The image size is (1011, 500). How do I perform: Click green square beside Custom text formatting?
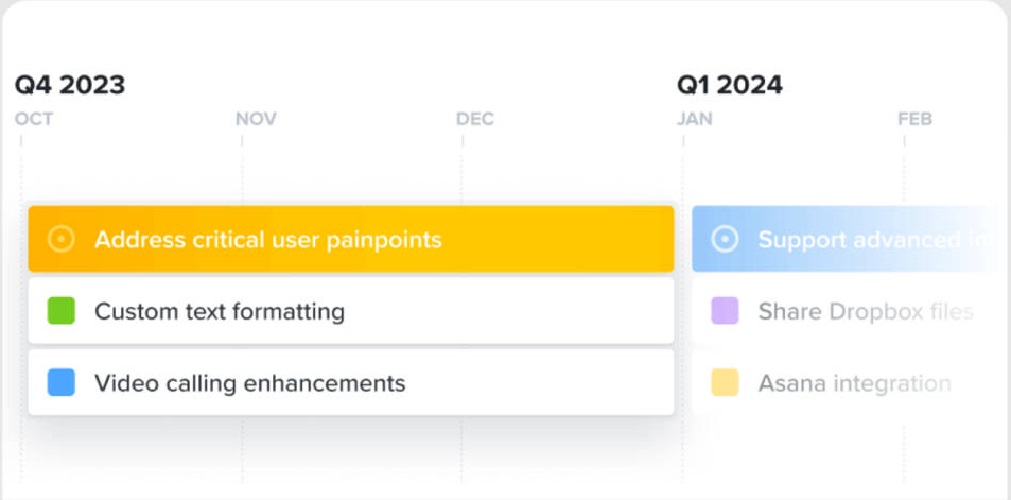pyautogui.click(x=62, y=311)
